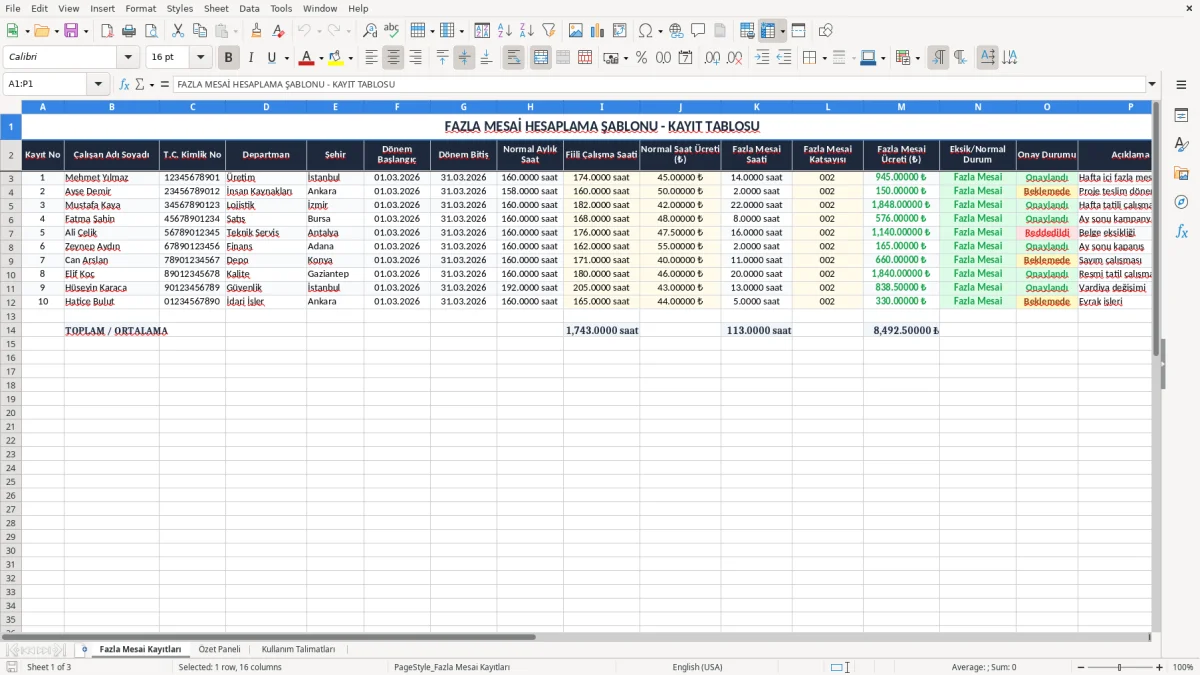Open Print Preview from the toolbar
Image resolution: width=1200 pixels, height=675 pixels.
click(x=151, y=31)
